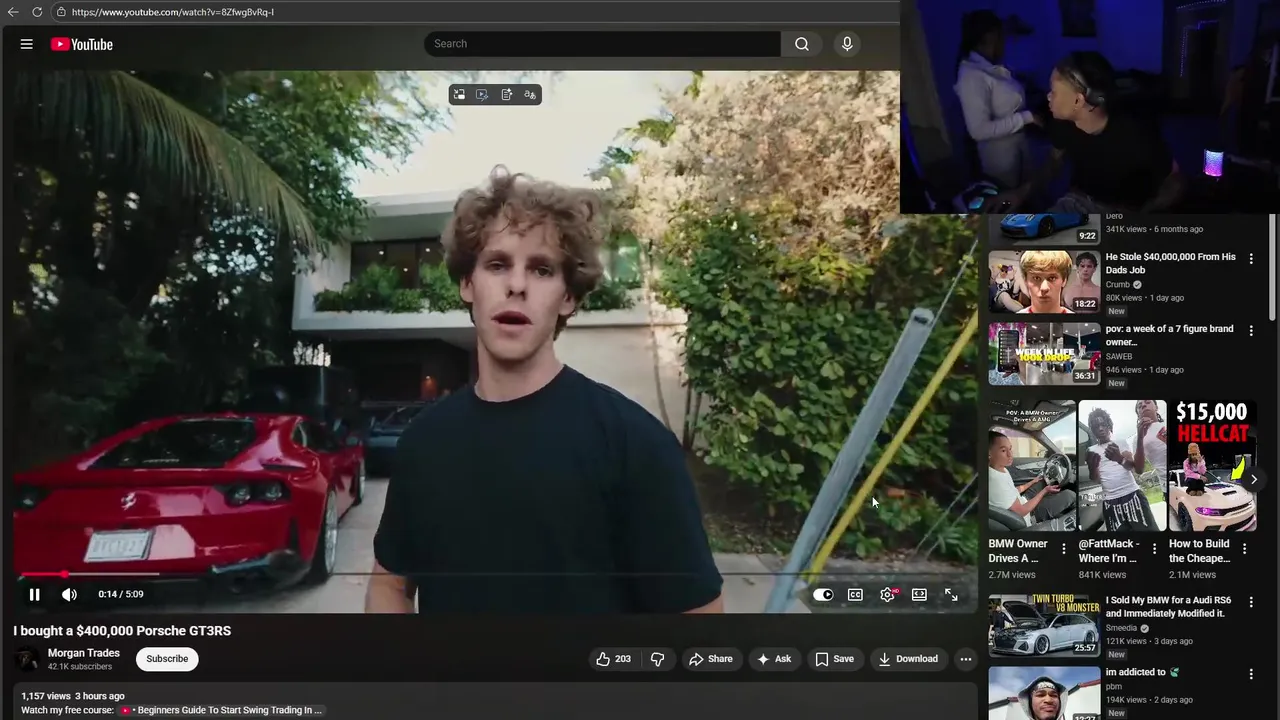Open options for He Stole $40,000,000 video
Image resolution: width=1280 pixels, height=720 pixels.
coord(1250,259)
